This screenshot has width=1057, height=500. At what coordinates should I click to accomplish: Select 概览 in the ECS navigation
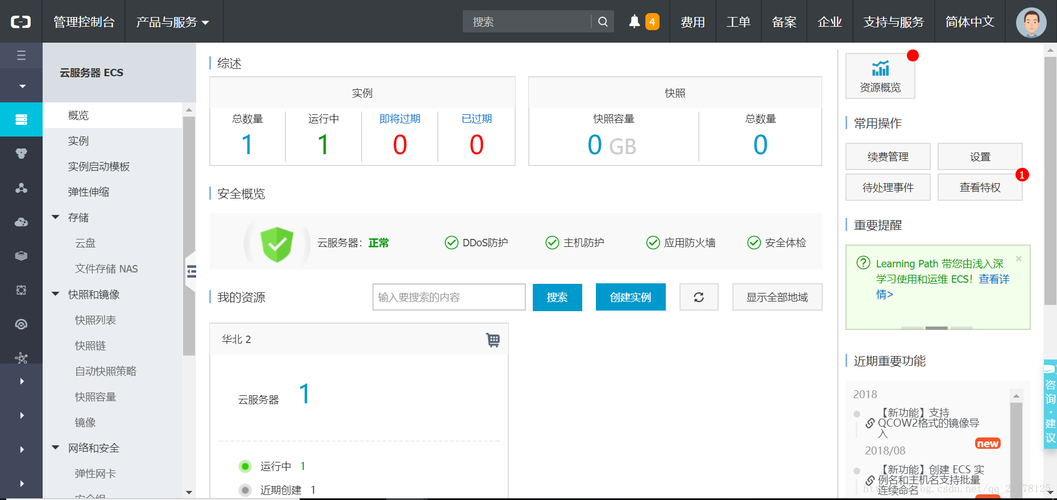(x=113, y=115)
